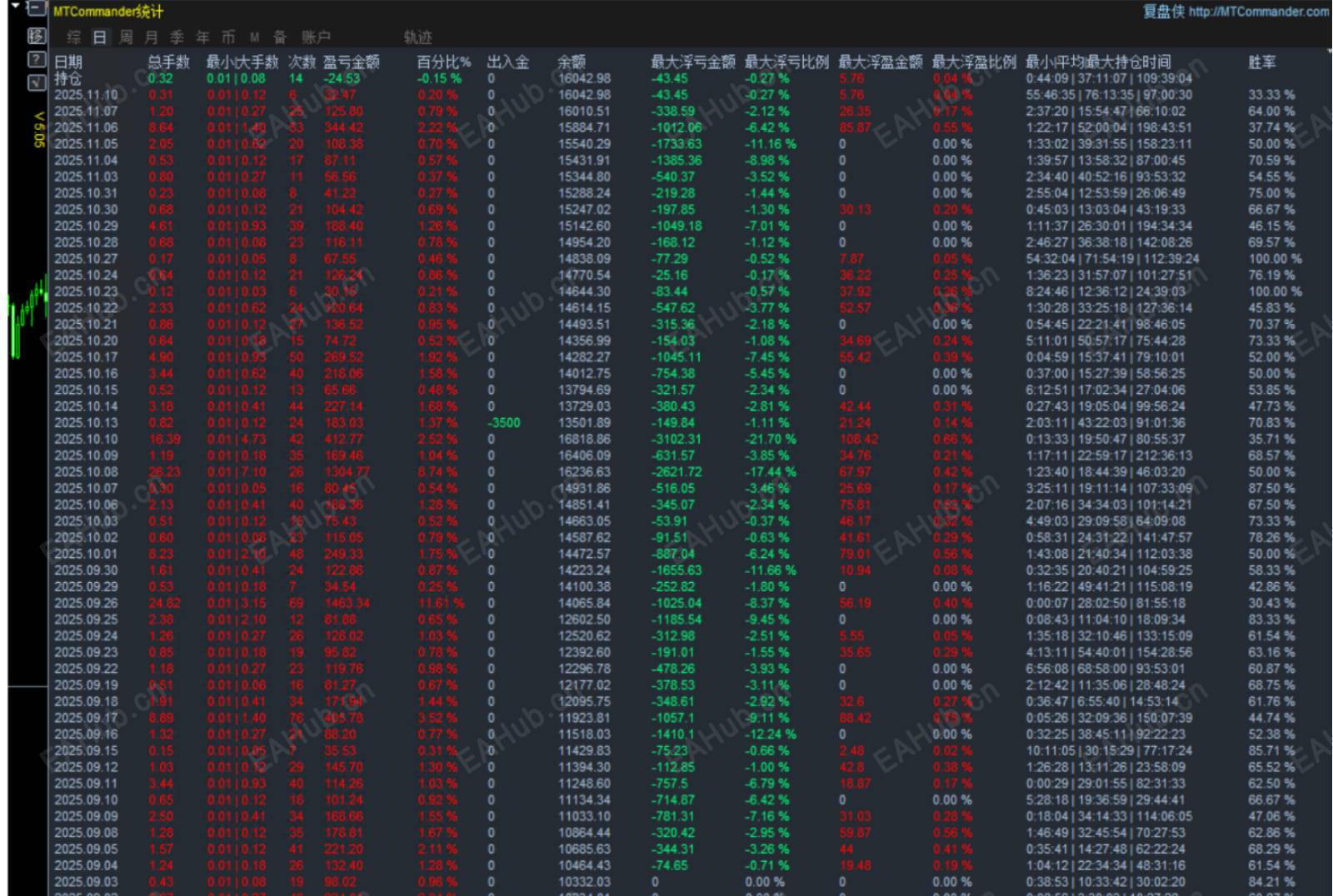Click profit amount 1463.34
This screenshot has height=896, width=1333.
click(347, 603)
